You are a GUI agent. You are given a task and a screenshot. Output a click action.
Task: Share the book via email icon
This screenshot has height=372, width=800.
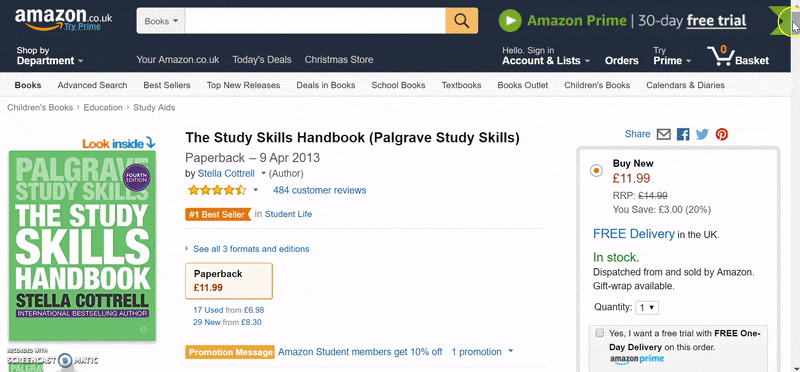[x=663, y=134]
